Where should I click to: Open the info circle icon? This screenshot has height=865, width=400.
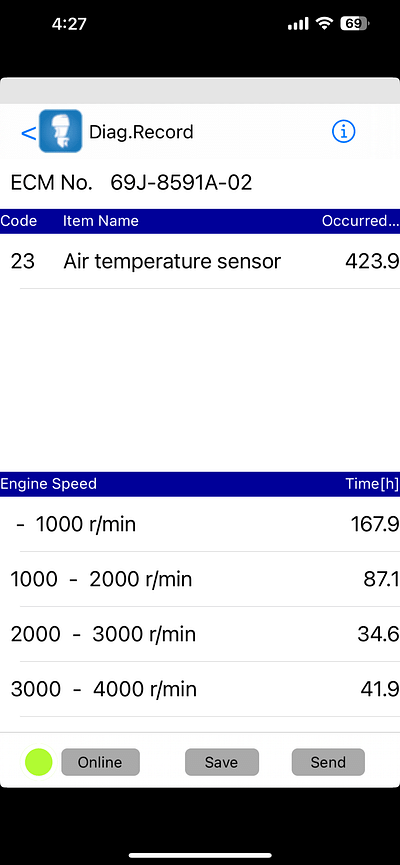tap(343, 131)
